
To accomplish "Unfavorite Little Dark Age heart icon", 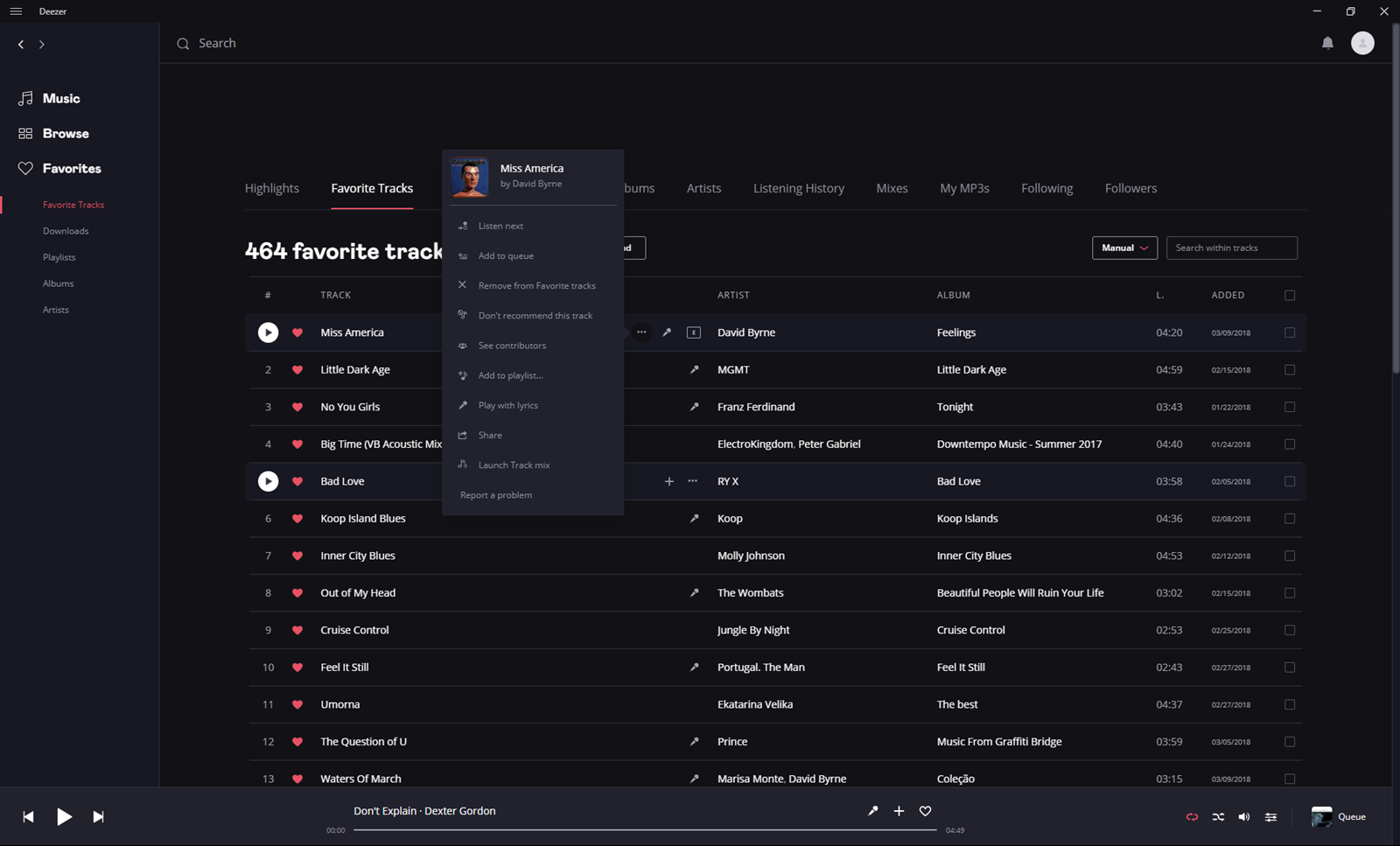I will coord(297,370).
